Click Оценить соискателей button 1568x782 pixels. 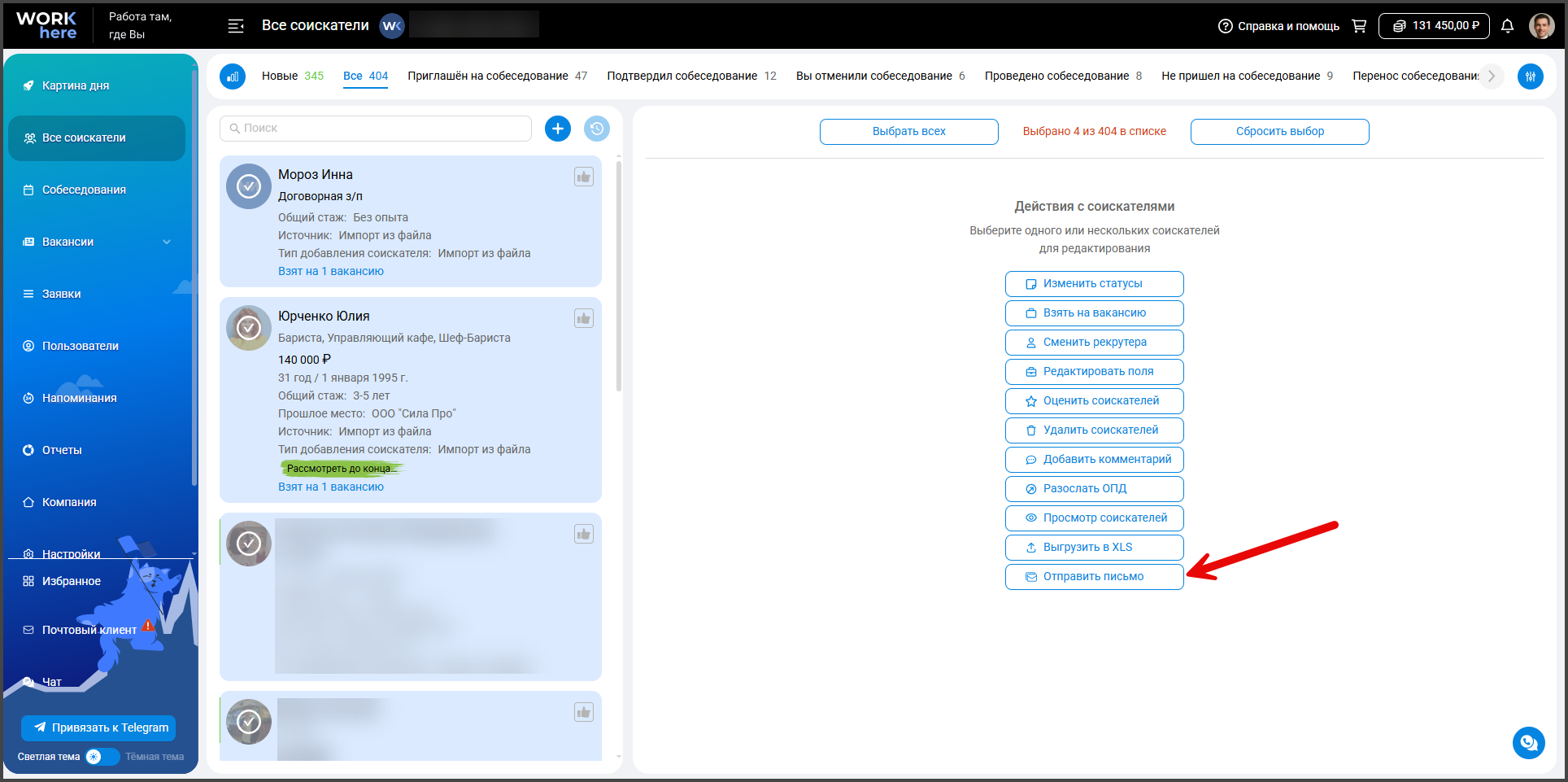(x=1095, y=401)
